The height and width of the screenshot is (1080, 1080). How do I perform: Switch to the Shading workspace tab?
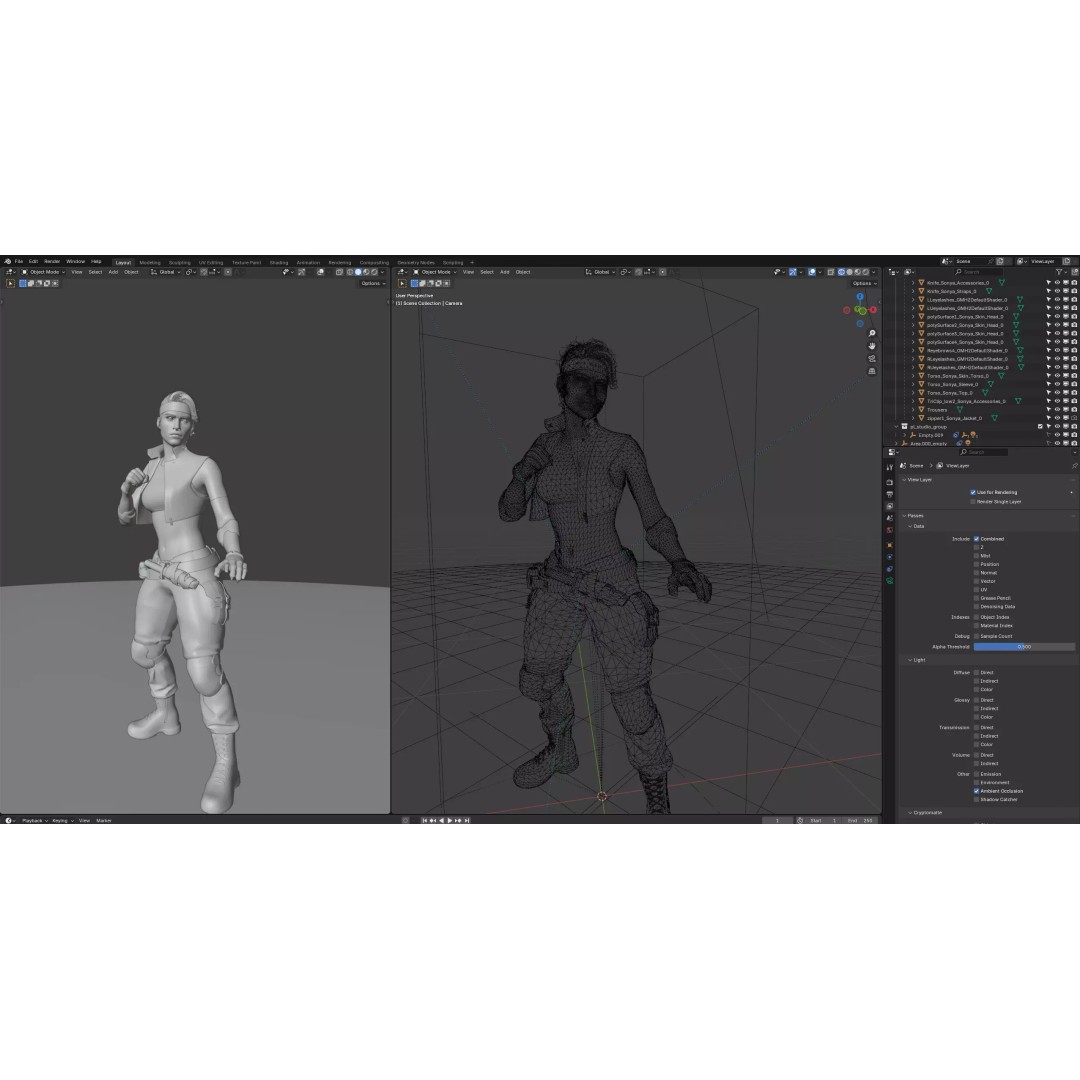click(279, 262)
